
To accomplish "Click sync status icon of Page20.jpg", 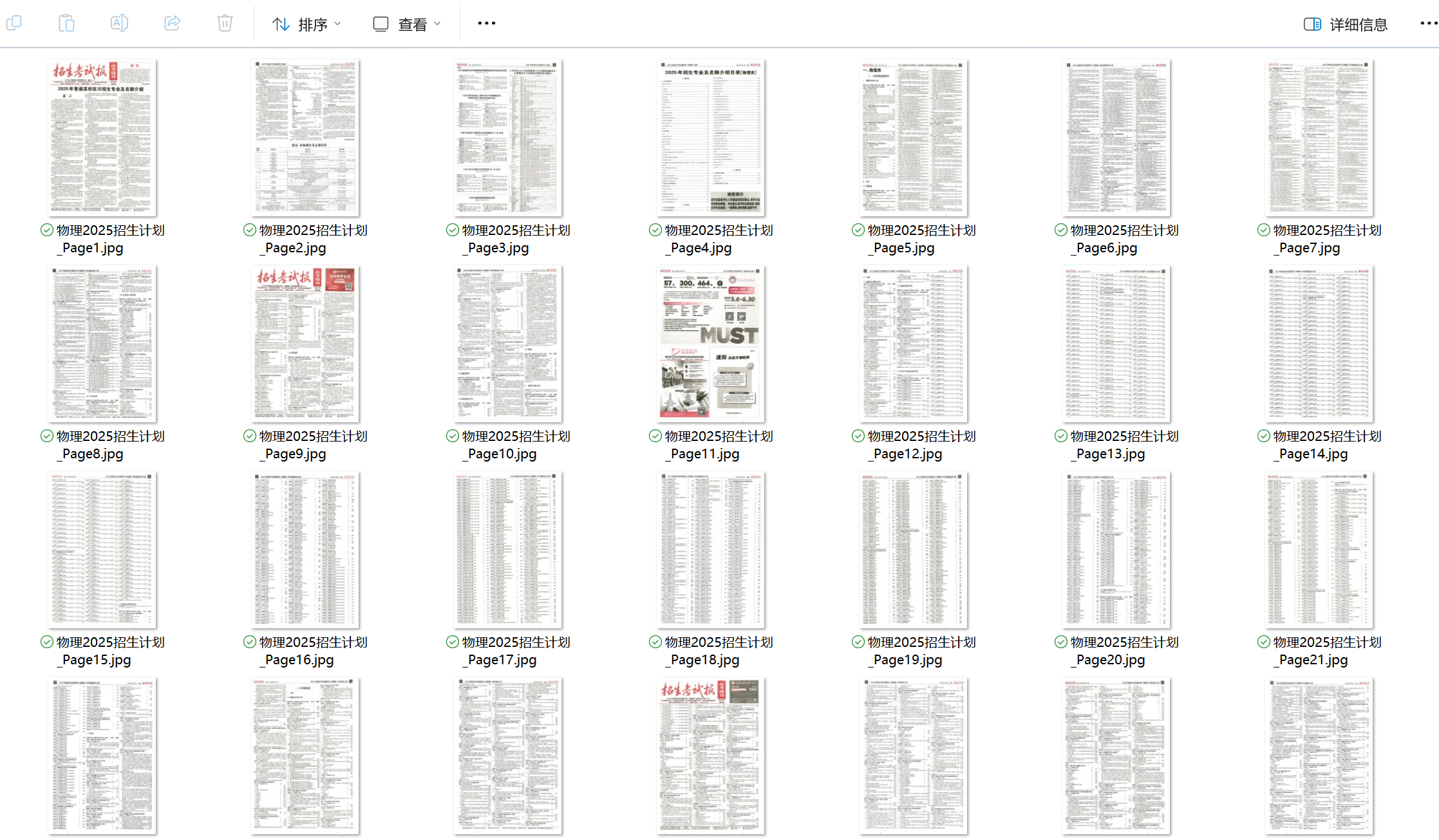I will point(1061,642).
